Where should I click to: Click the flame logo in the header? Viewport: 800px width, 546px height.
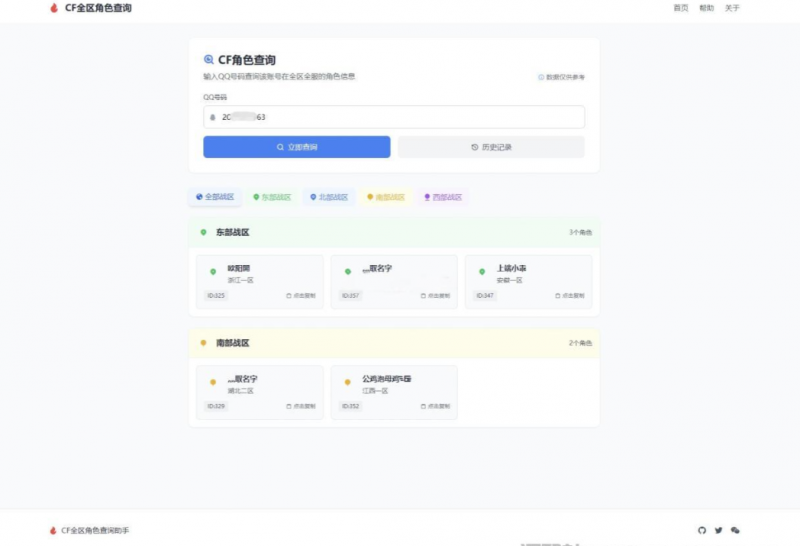[54, 8]
